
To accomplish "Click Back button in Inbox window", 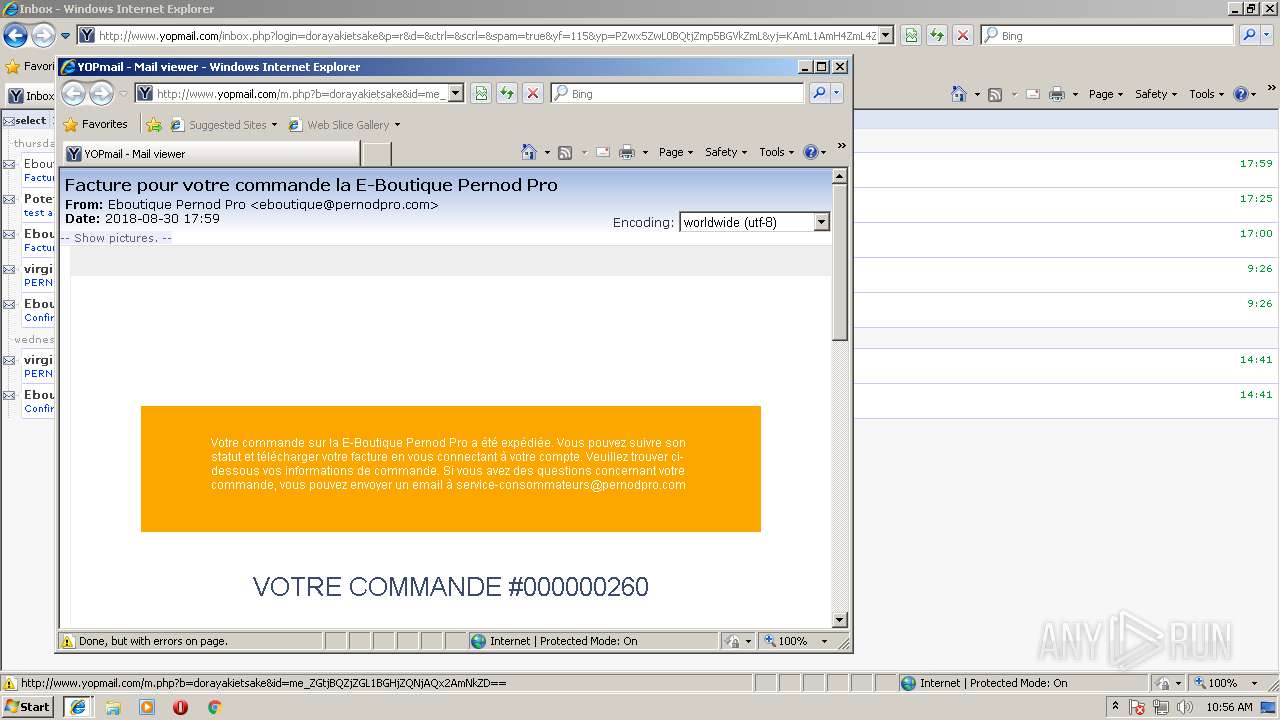I will 15,35.
